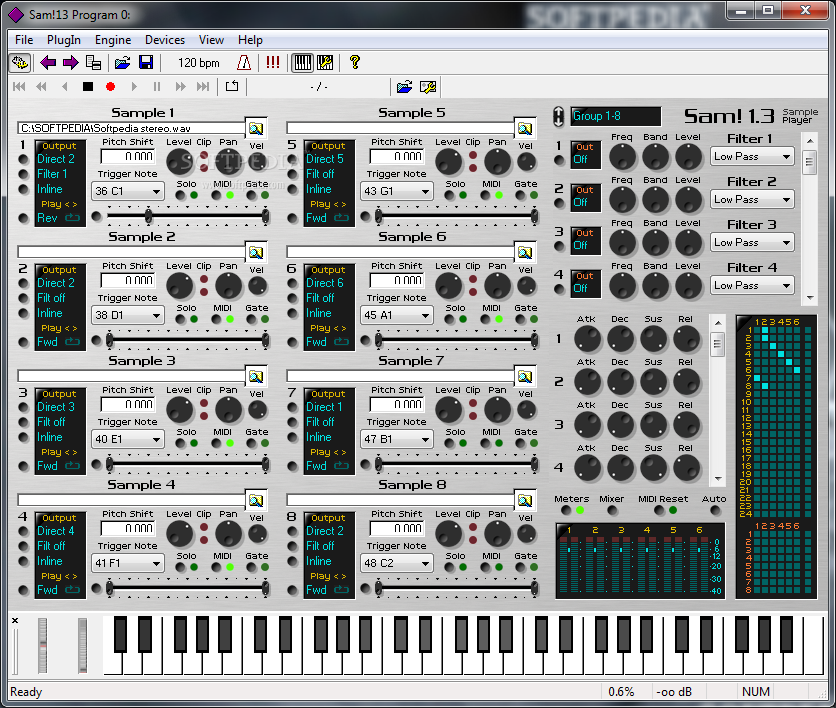
Task: Click Sample 1 Rev playback direction
Action: point(47,218)
